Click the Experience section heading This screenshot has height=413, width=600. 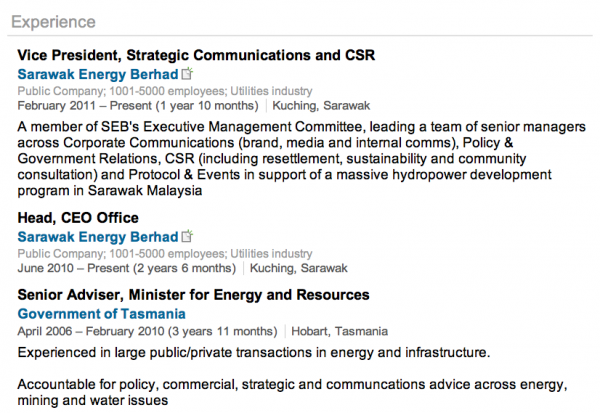coord(53,22)
